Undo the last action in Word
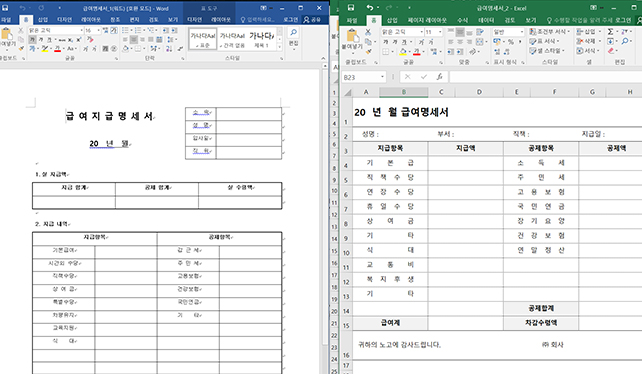Image resolution: width=642 pixels, height=374 pixels. 23,8
